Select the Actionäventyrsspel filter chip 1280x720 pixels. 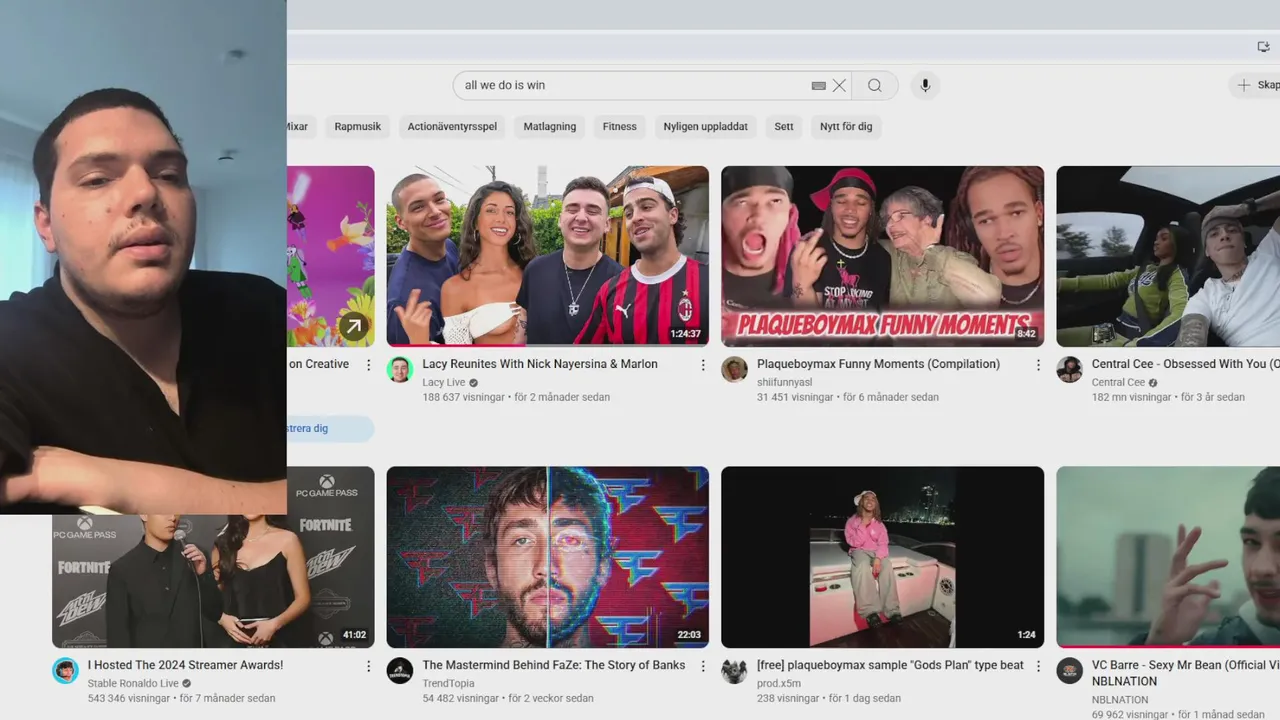click(x=452, y=127)
